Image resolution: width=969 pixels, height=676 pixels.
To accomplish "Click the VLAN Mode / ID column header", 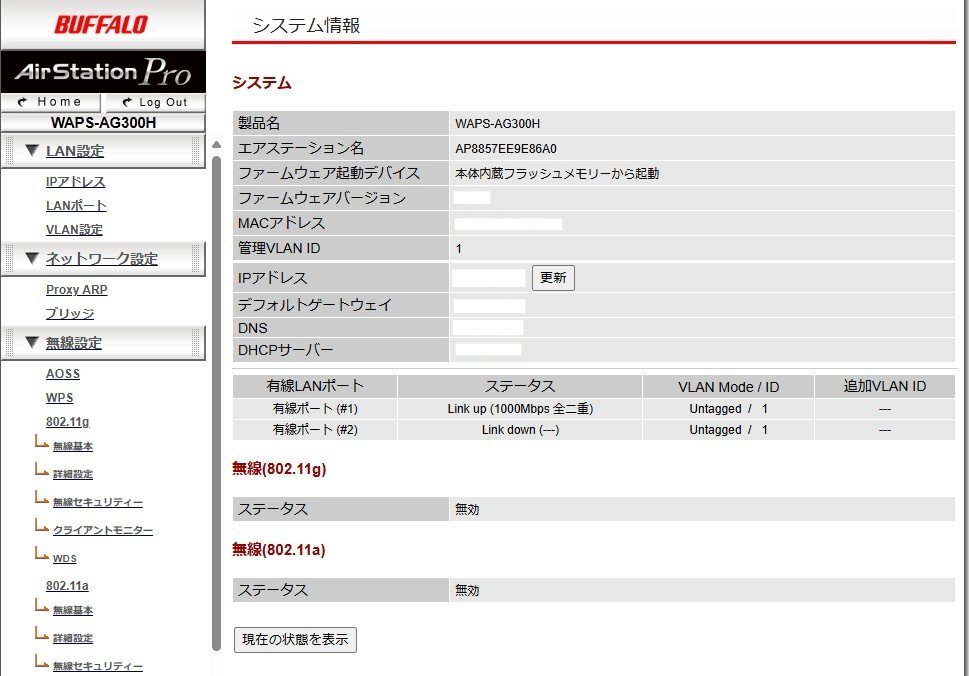I will point(728,387).
